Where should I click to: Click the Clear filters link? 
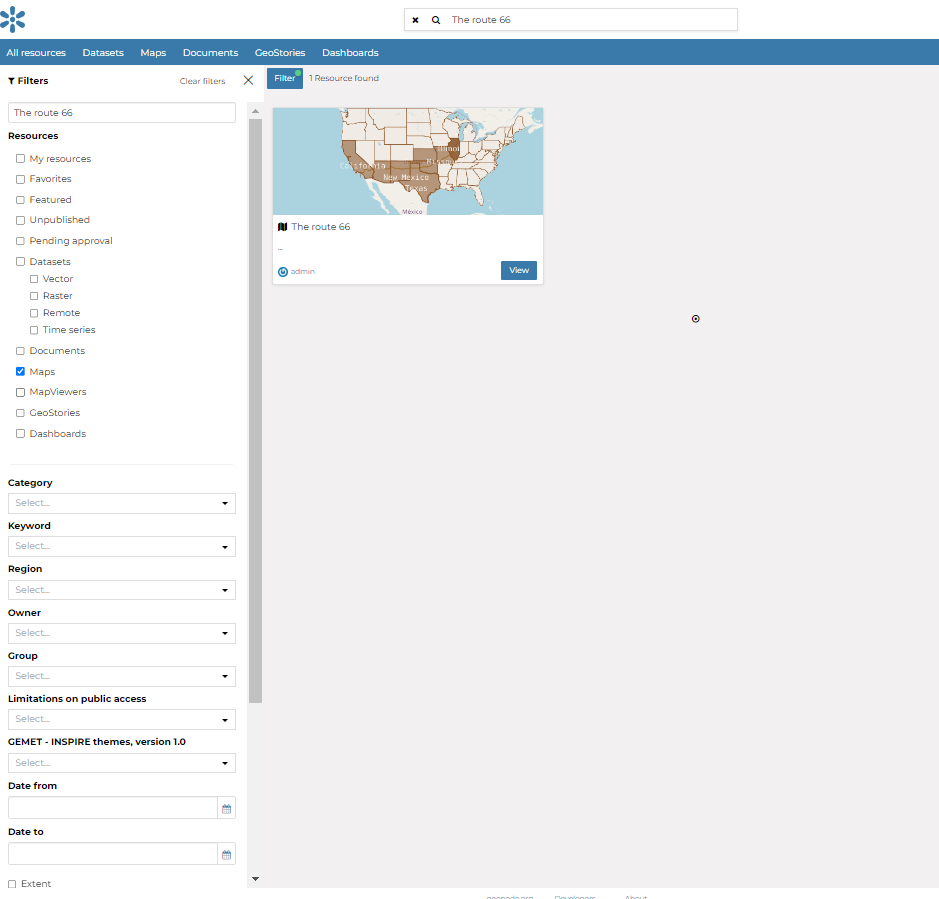pyautogui.click(x=202, y=80)
